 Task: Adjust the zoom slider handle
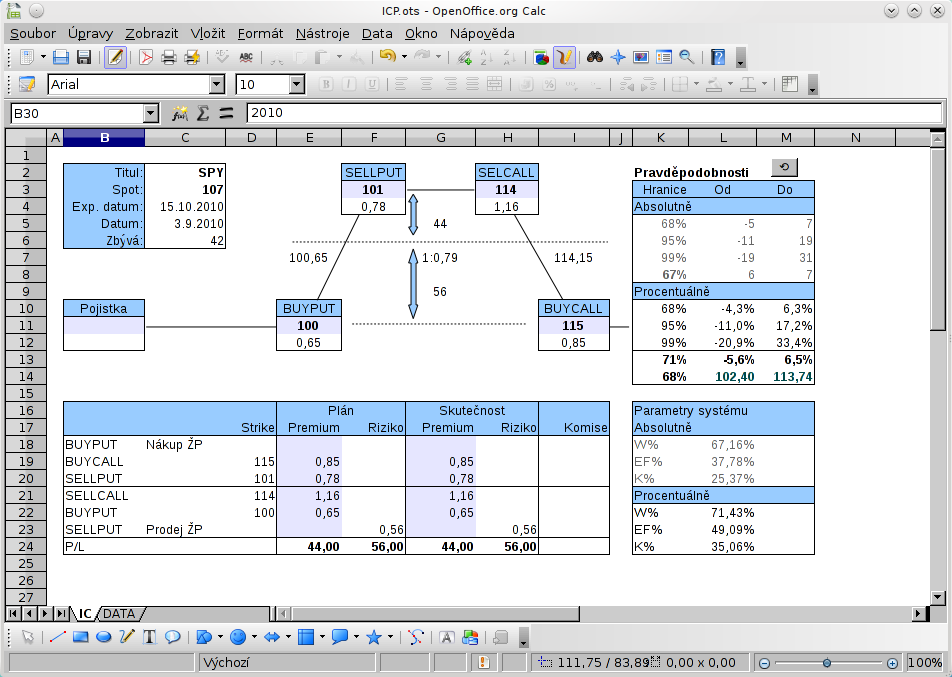click(x=827, y=663)
